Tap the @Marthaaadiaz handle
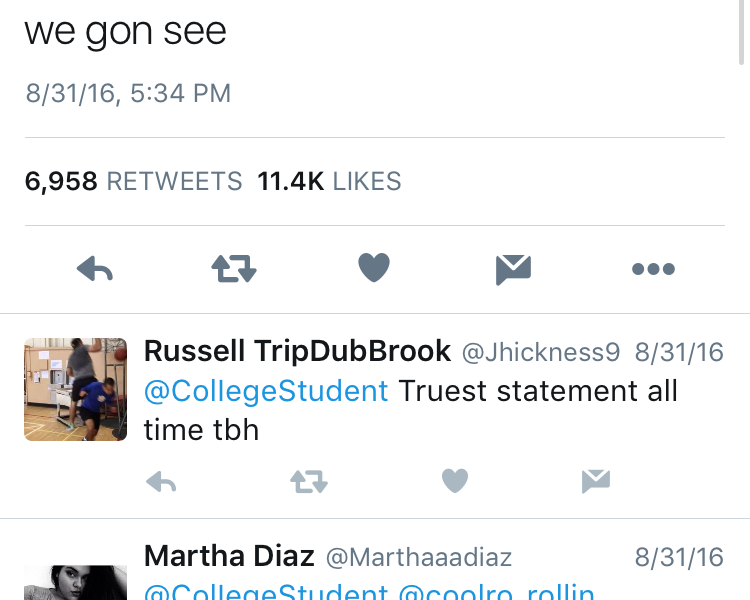 [x=419, y=557]
